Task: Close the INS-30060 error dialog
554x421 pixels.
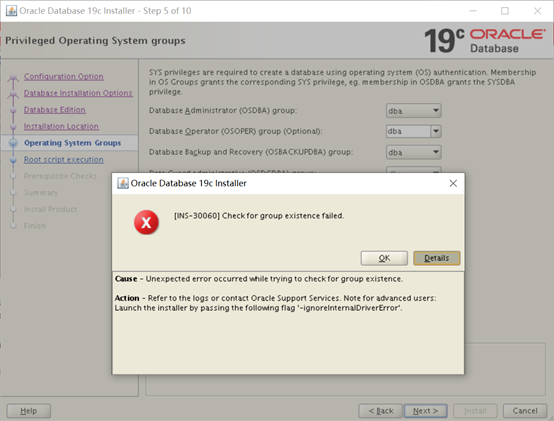Action: 453,183
